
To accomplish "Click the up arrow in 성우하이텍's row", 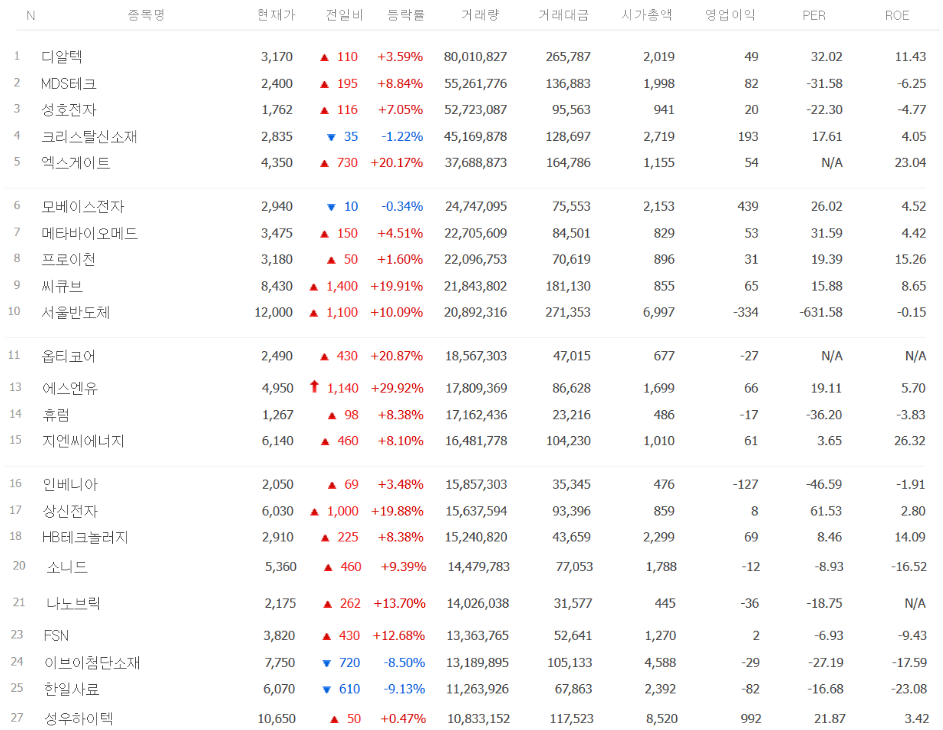I will [334, 719].
